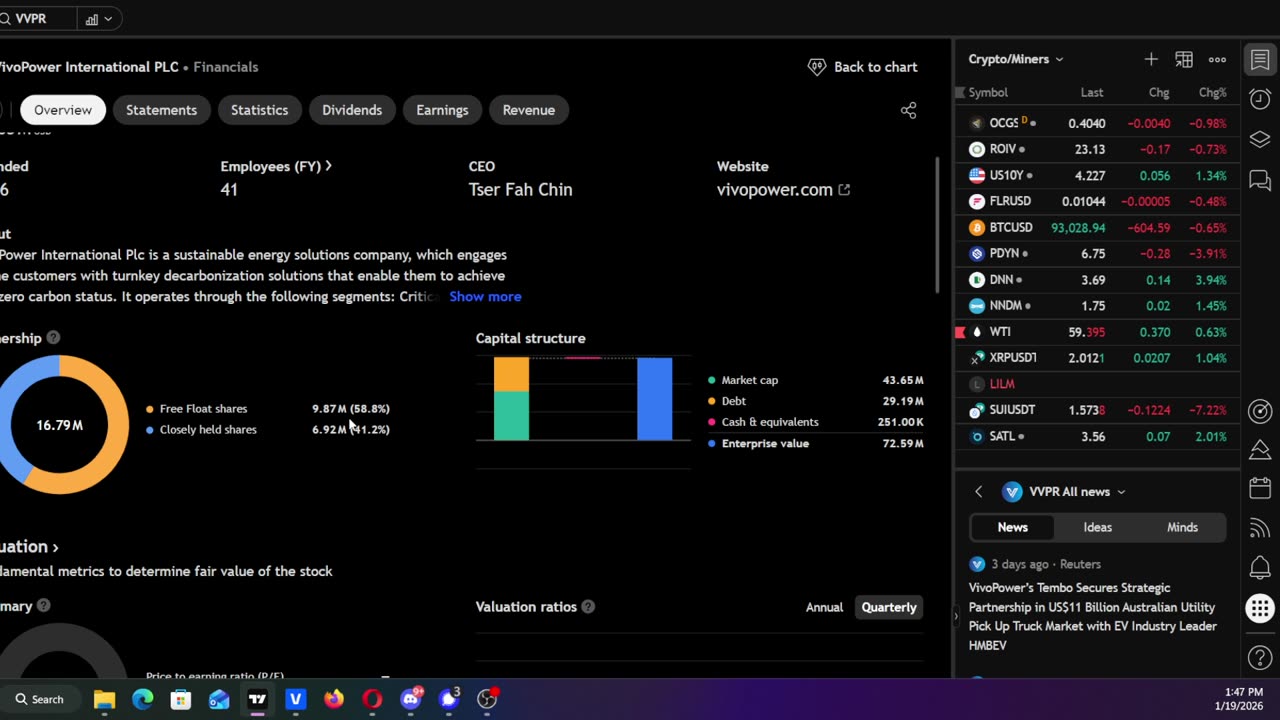This screenshot has width=1280, height=720.
Task: Open the chart type dropdown near VVPR
Action: coord(99,18)
